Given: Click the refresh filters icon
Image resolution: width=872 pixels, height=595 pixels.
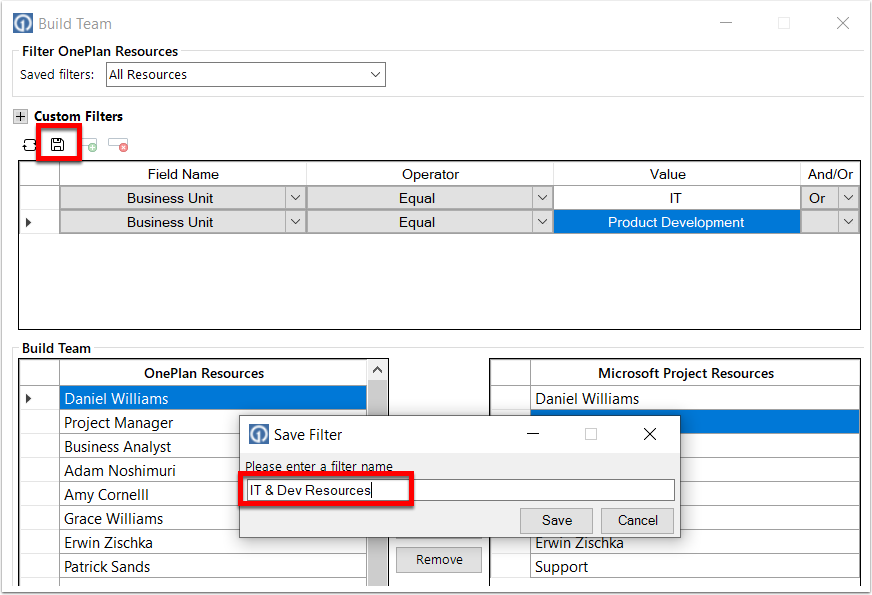Looking at the screenshot, I should pyautogui.click(x=29, y=145).
